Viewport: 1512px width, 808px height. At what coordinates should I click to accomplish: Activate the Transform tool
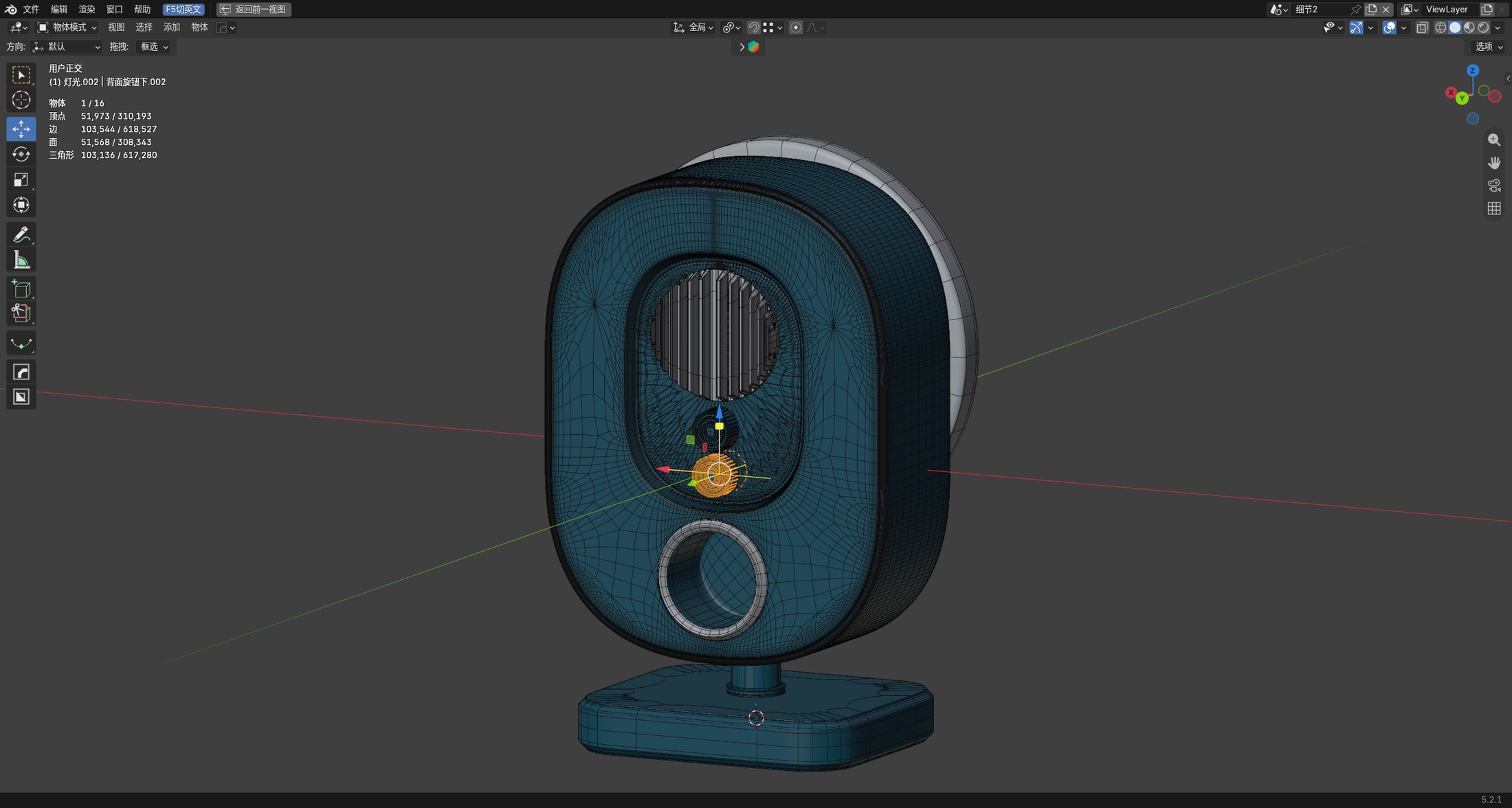[x=21, y=205]
